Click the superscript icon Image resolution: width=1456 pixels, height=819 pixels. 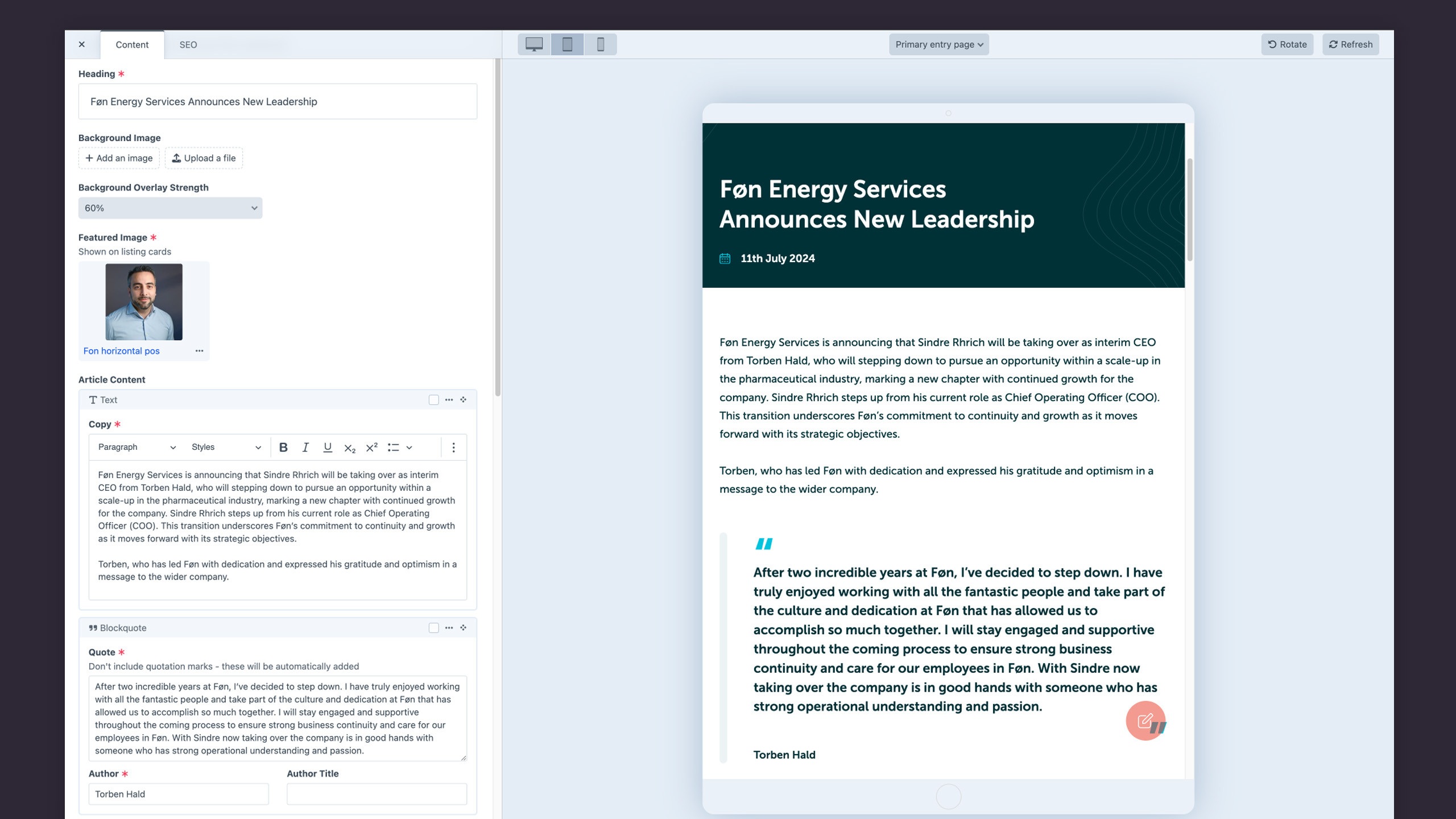coord(371,447)
